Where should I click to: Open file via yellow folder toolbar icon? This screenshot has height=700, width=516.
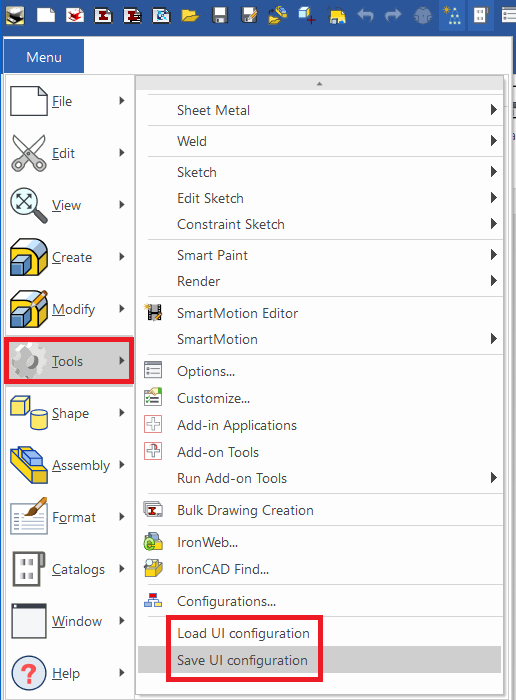pos(190,16)
